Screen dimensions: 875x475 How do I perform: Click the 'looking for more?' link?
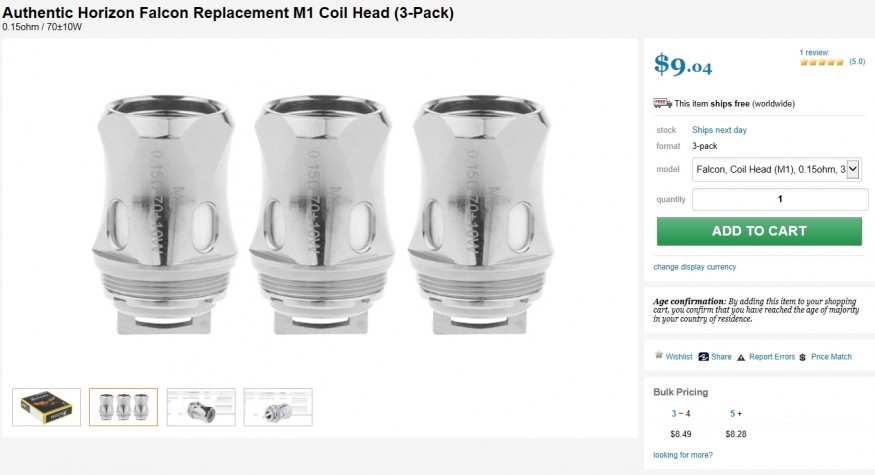[x=683, y=455]
